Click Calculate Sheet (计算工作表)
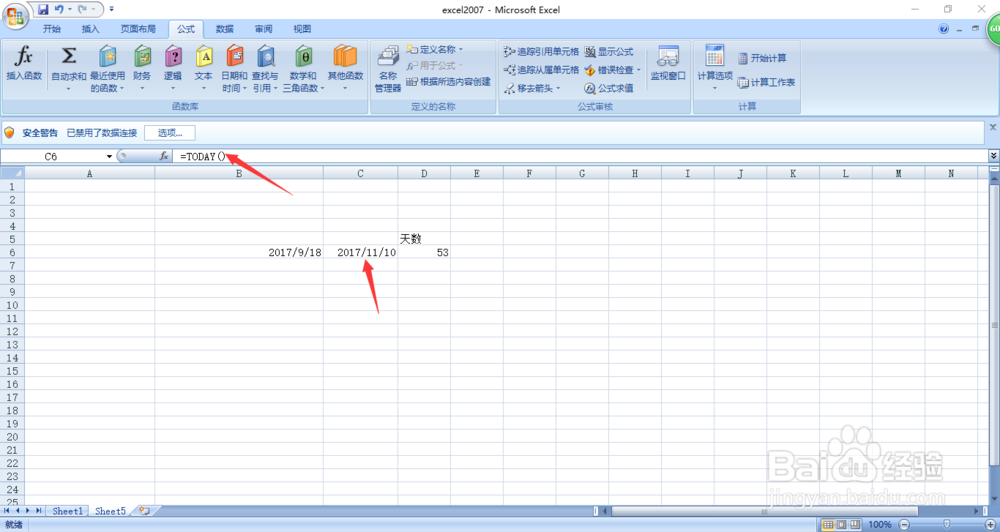The width and height of the screenshot is (1000, 532). [x=767, y=82]
